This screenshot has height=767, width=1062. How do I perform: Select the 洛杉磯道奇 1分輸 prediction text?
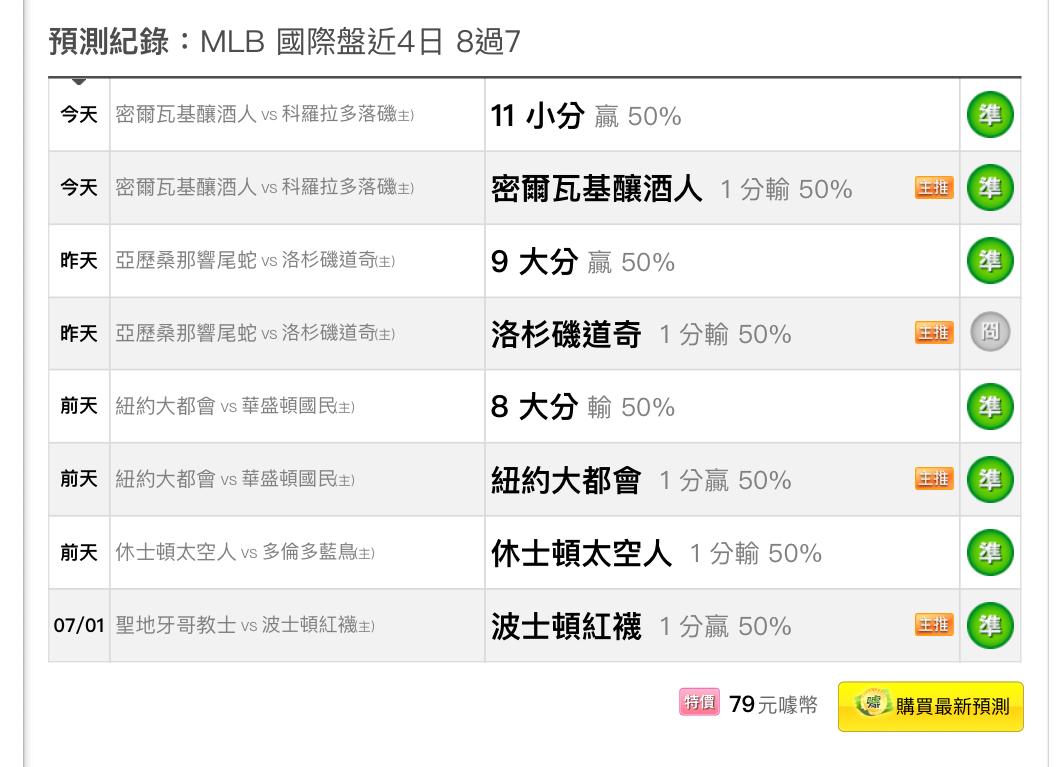(x=641, y=334)
